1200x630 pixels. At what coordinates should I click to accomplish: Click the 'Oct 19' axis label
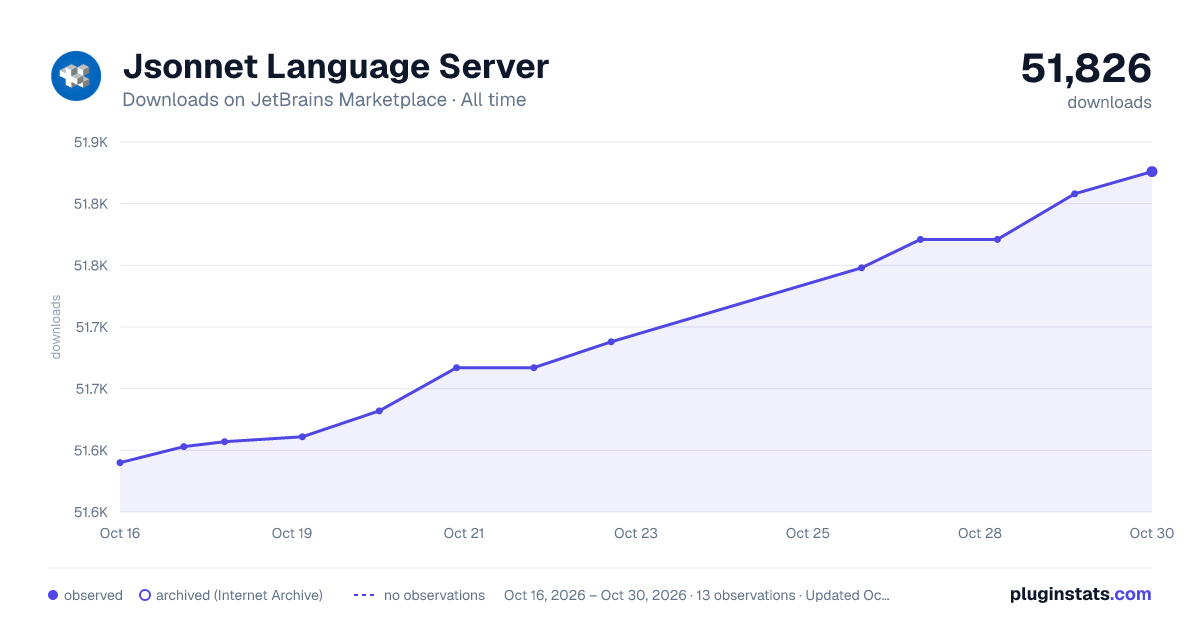point(292,533)
